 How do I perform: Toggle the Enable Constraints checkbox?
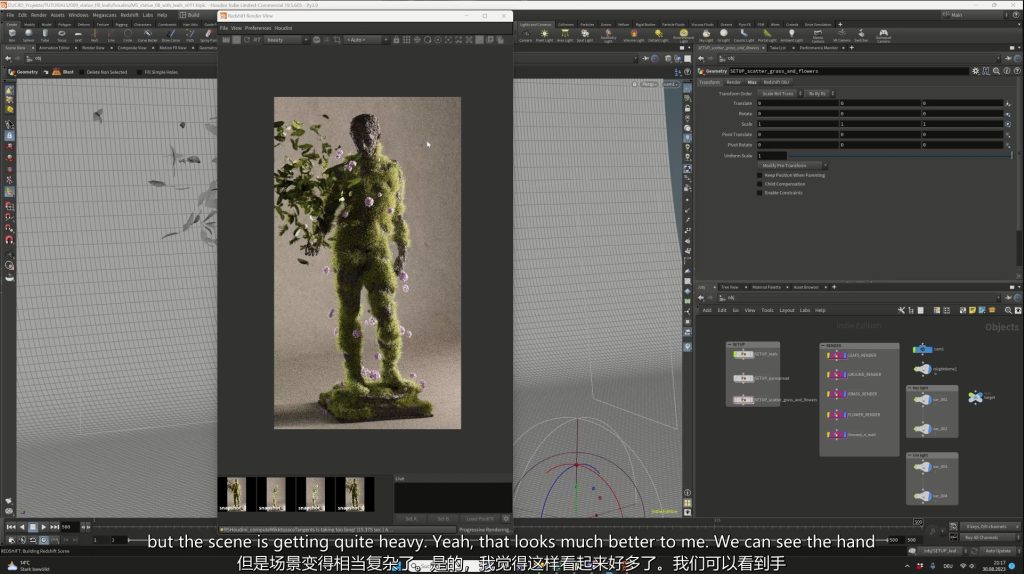click(x=760, y=193)
